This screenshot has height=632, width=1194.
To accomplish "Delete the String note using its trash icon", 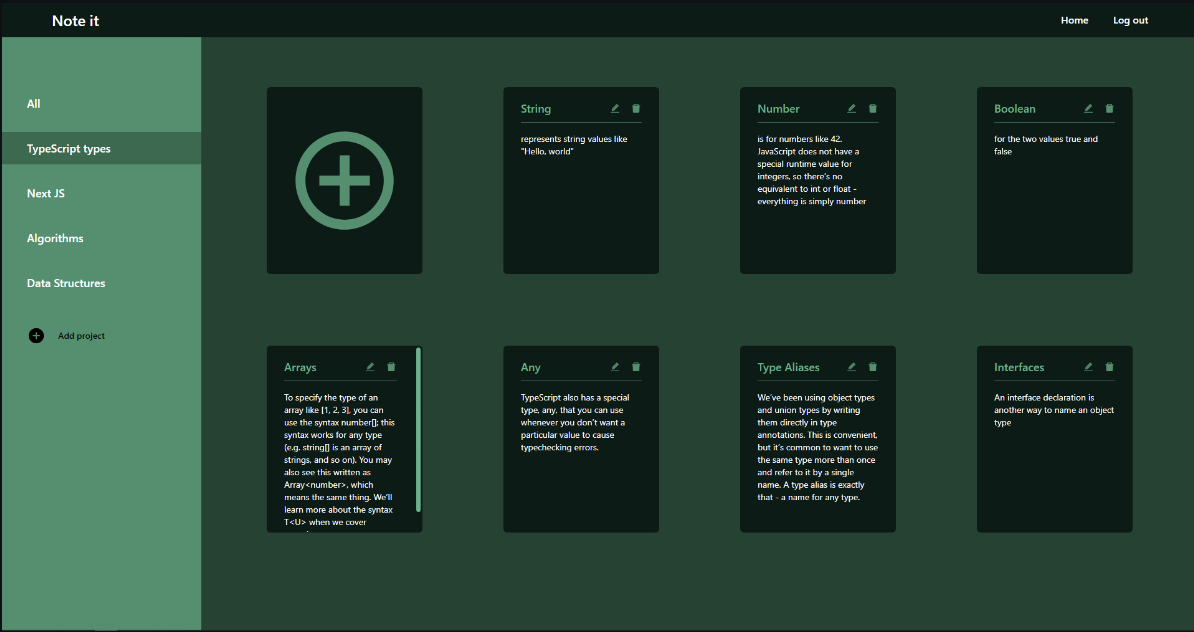I will pyautogui.click(x=636, y=108).
